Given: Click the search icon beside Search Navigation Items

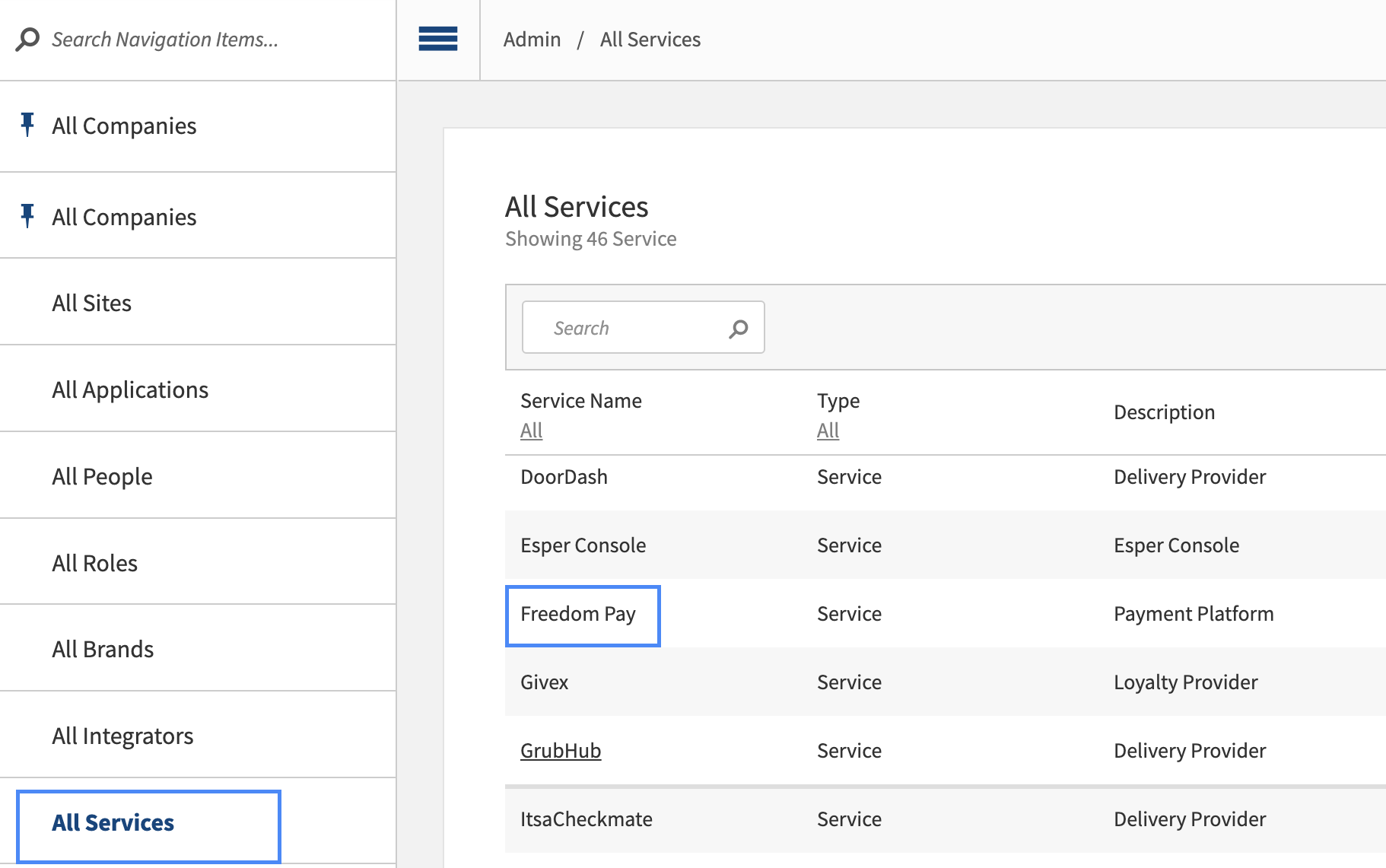Looking at the screenshot, I should (28, 39).
